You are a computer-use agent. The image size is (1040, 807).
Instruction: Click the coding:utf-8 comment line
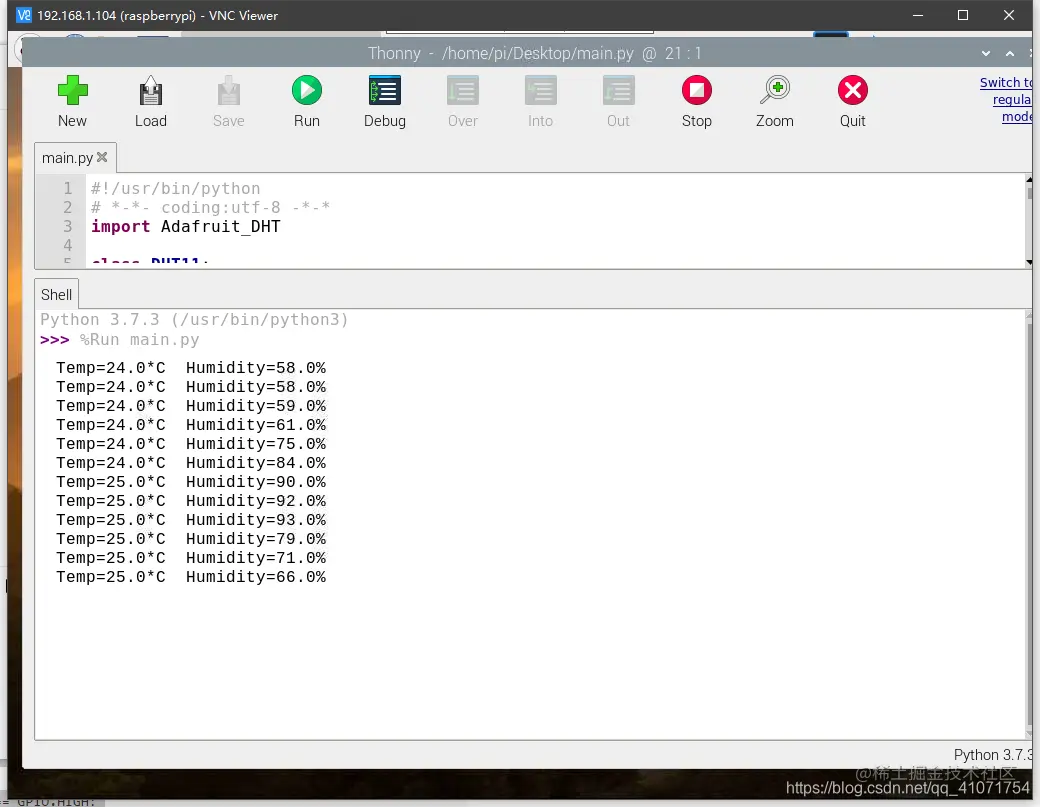(210, 208)
